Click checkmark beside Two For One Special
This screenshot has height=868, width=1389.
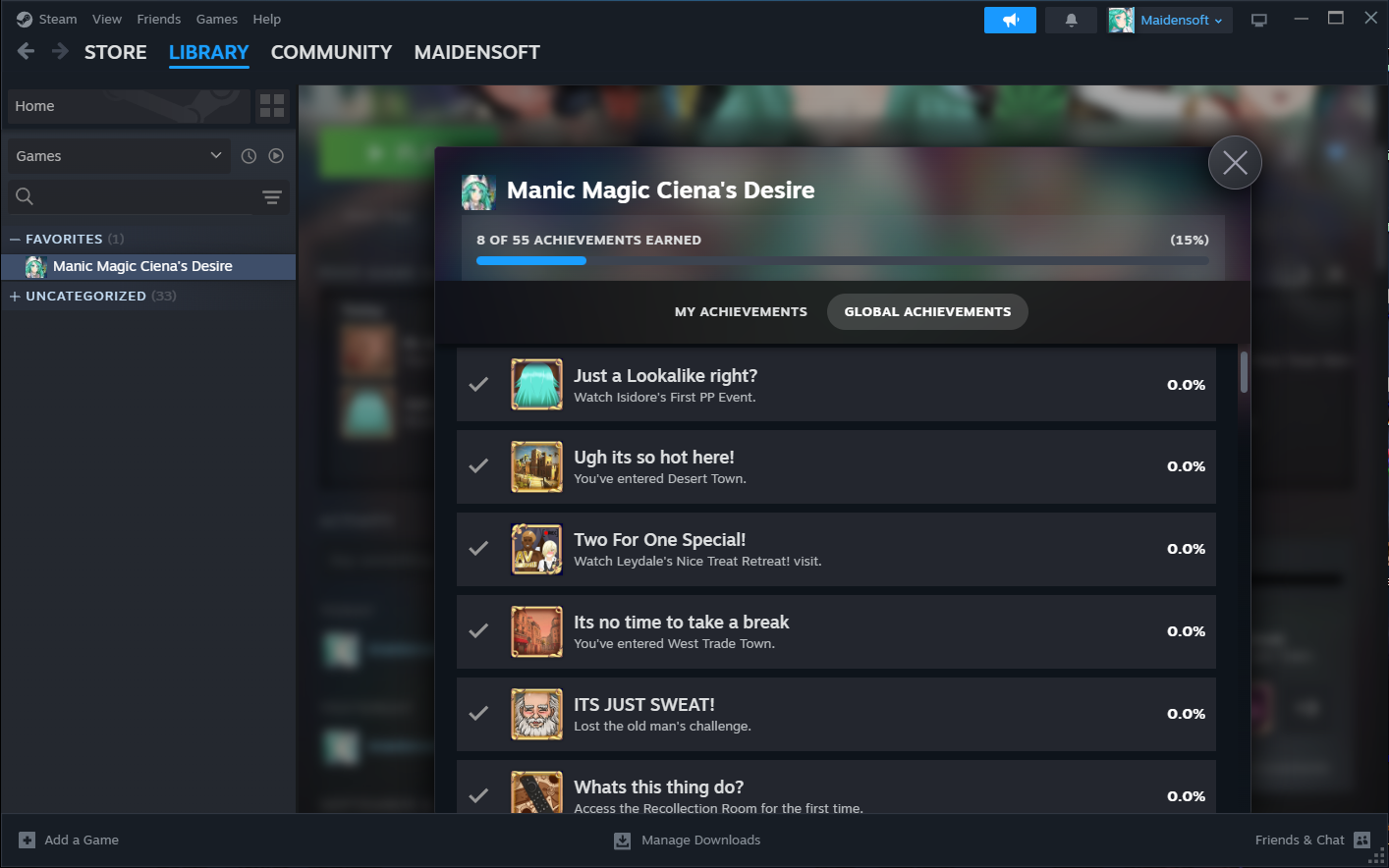pos(478,549)
